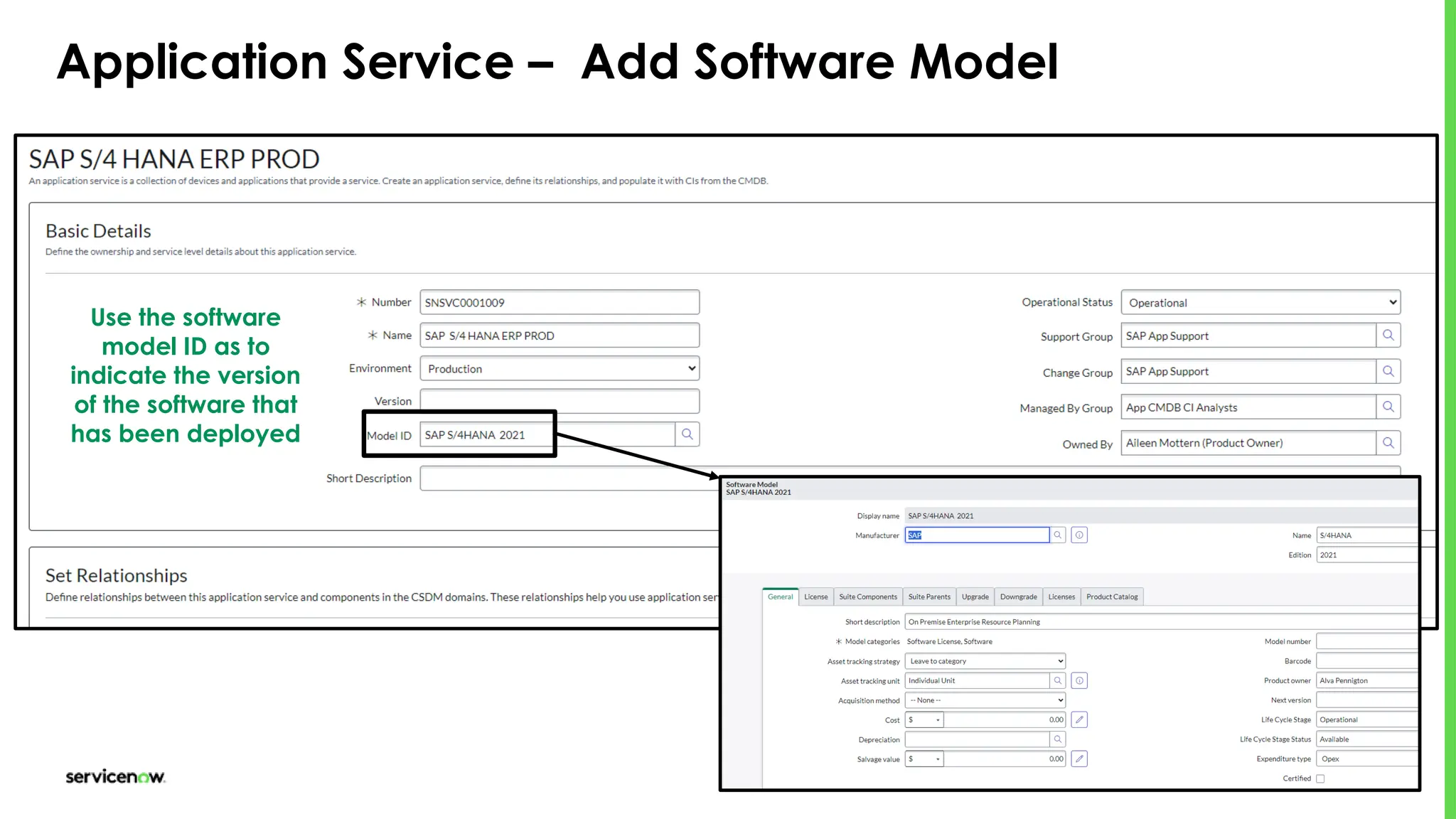
Task: Click the Life Cycle Stage field Operational
Action: tap(1366, 720)
